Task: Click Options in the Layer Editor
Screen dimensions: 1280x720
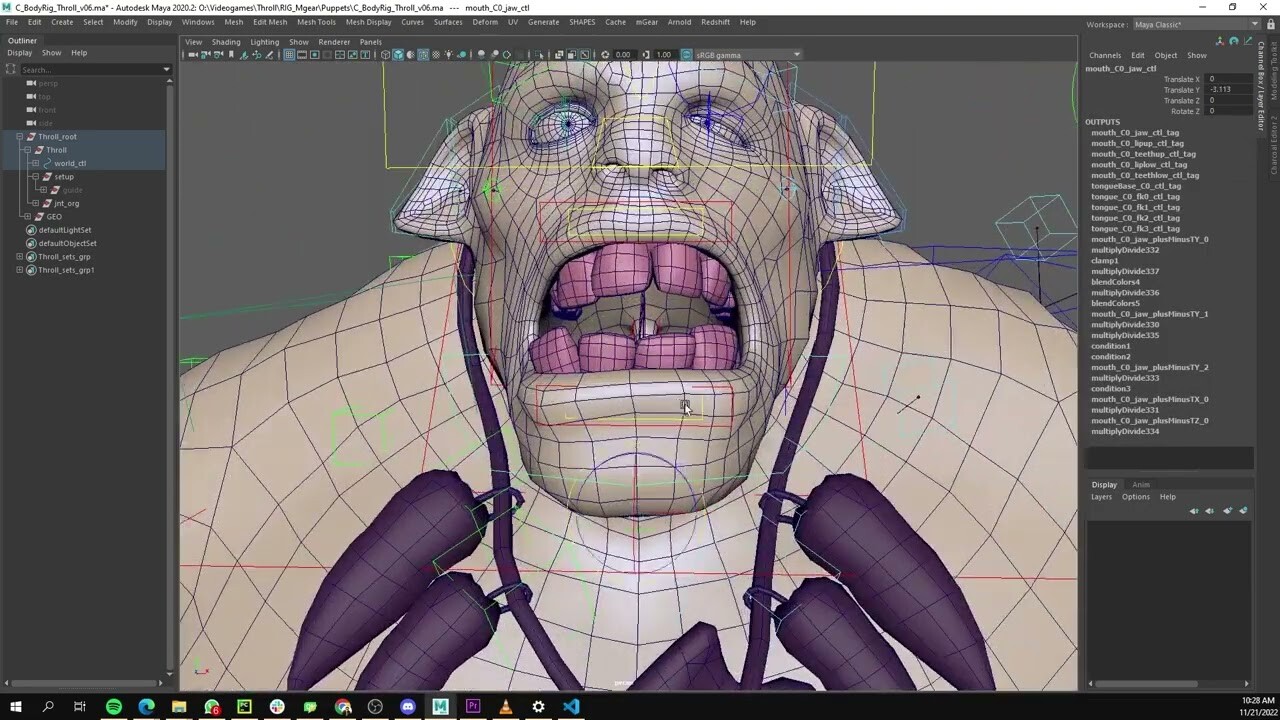Action: (x=1135, y=496)
